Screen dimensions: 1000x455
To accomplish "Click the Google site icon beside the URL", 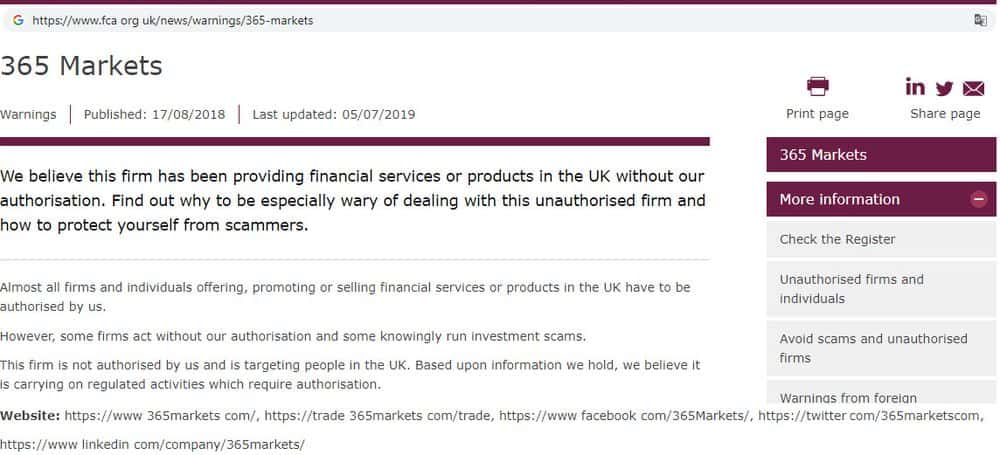I will (18, 20).
